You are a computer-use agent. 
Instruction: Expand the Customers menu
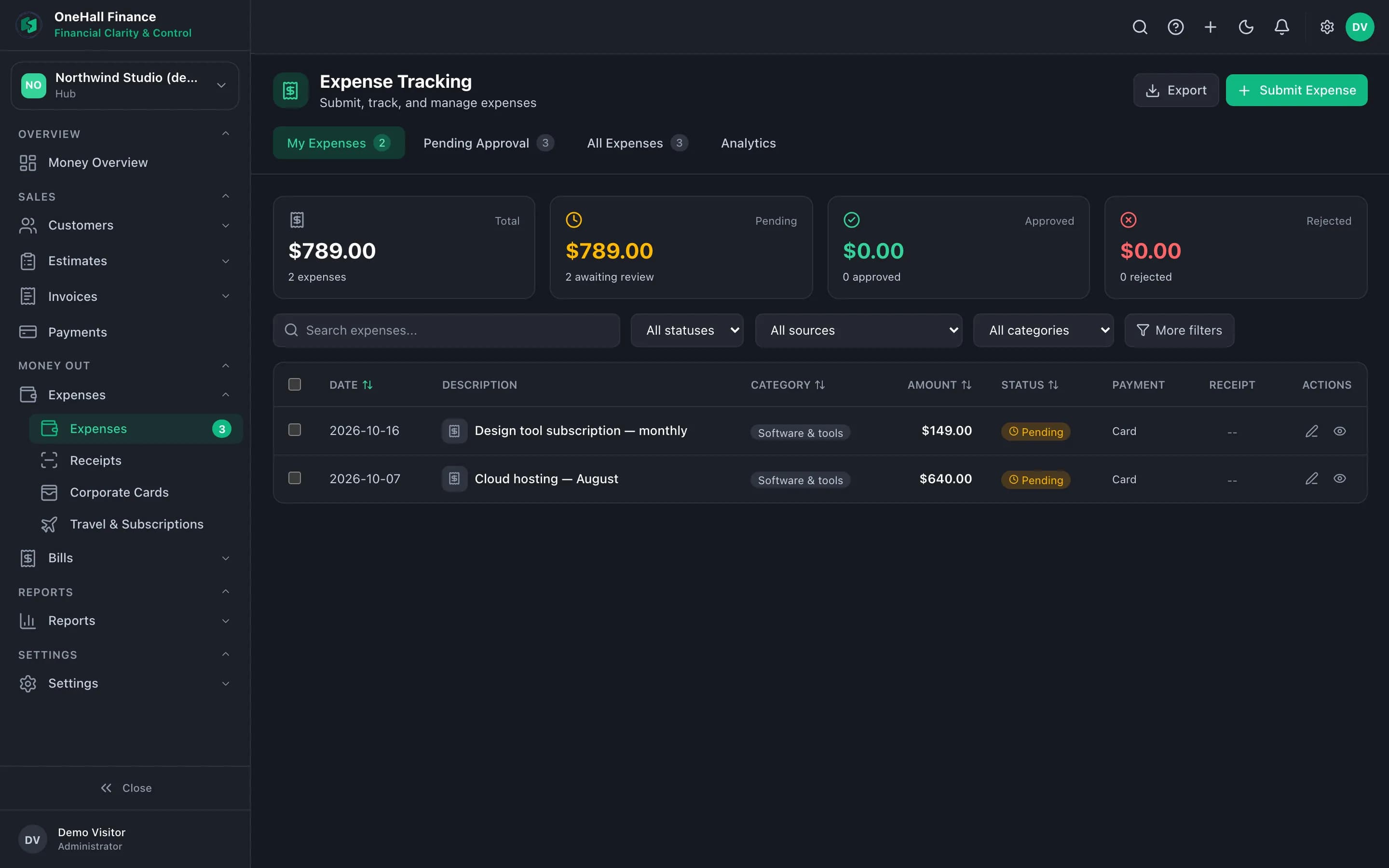tap(124, 225)
